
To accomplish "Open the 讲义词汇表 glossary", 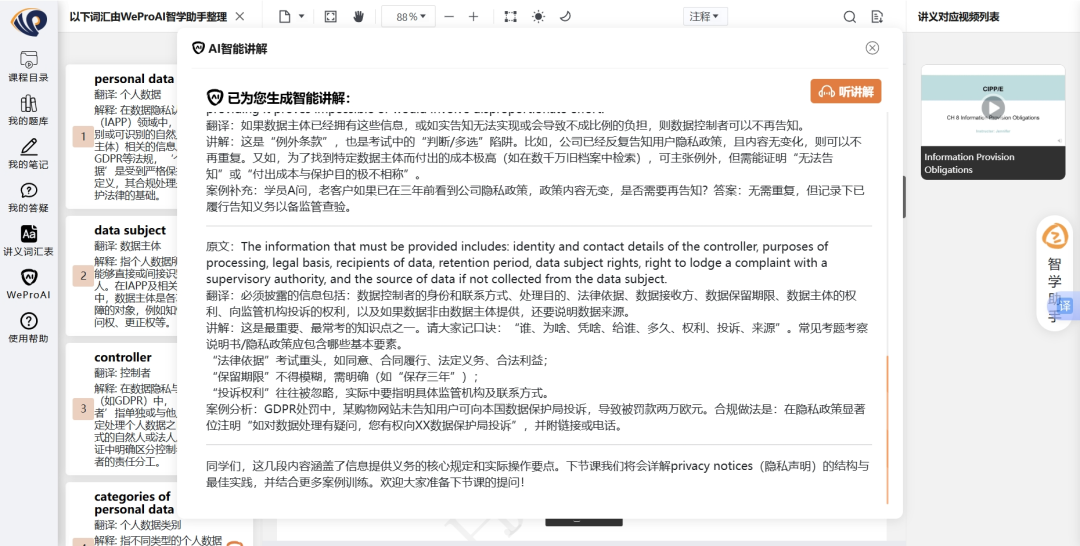I will click(28, 240).
